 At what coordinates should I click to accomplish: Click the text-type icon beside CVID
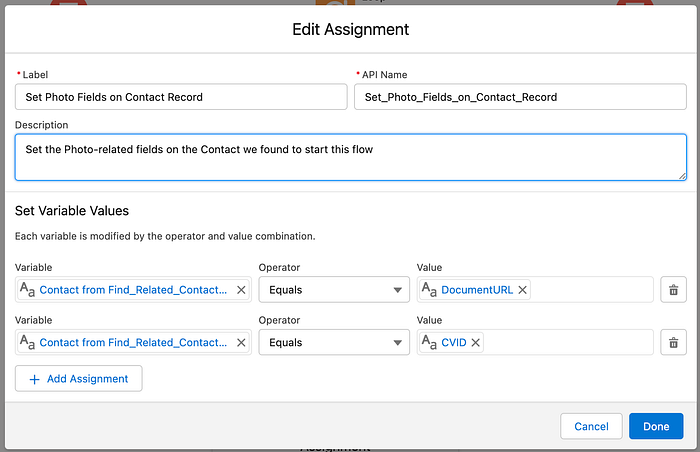point(429,343)
